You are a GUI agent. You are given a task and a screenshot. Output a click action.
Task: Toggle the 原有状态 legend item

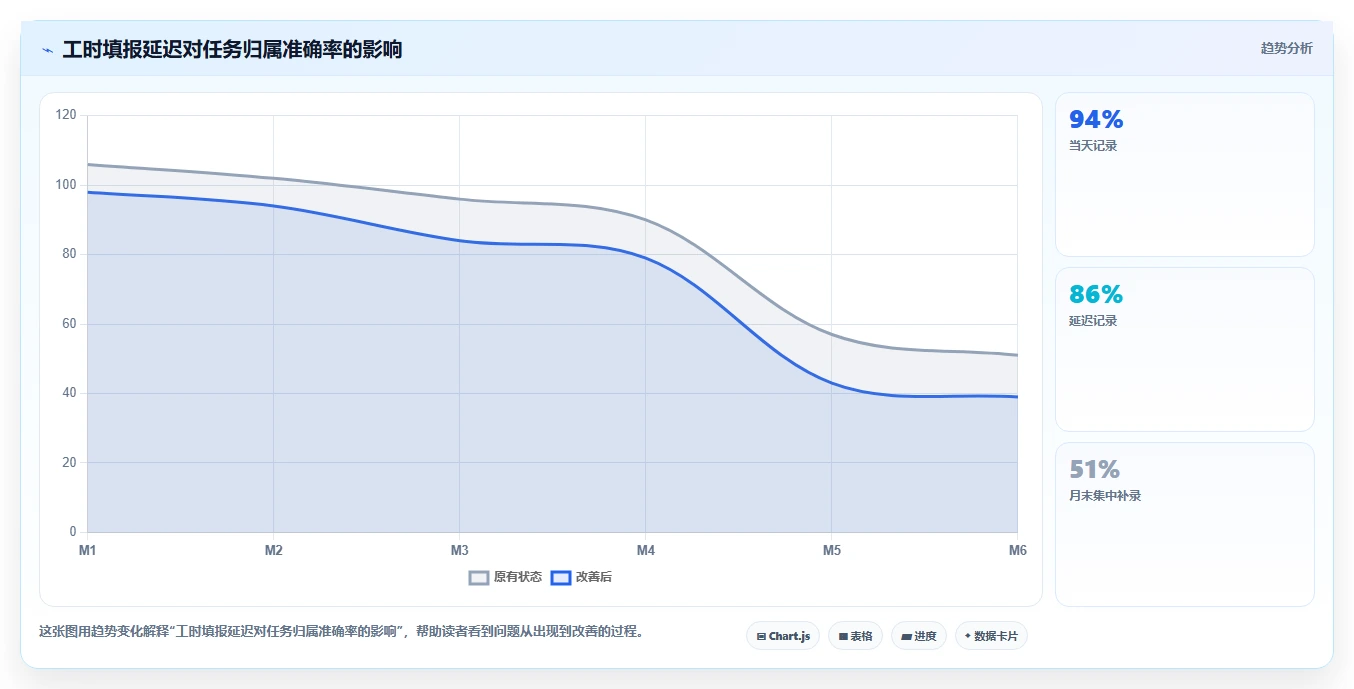(506, 577)
